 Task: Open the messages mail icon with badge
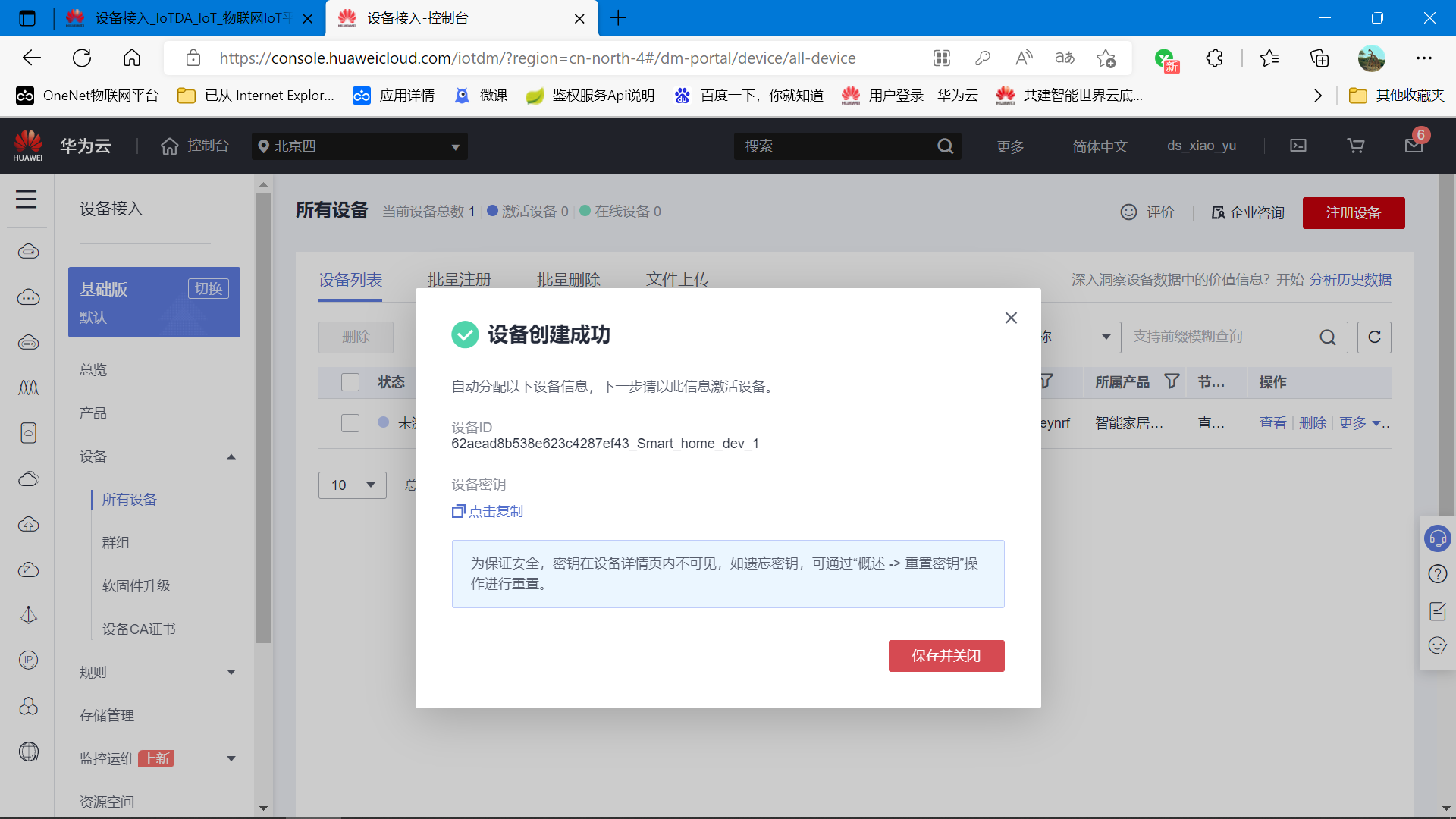click(1414, 145)
